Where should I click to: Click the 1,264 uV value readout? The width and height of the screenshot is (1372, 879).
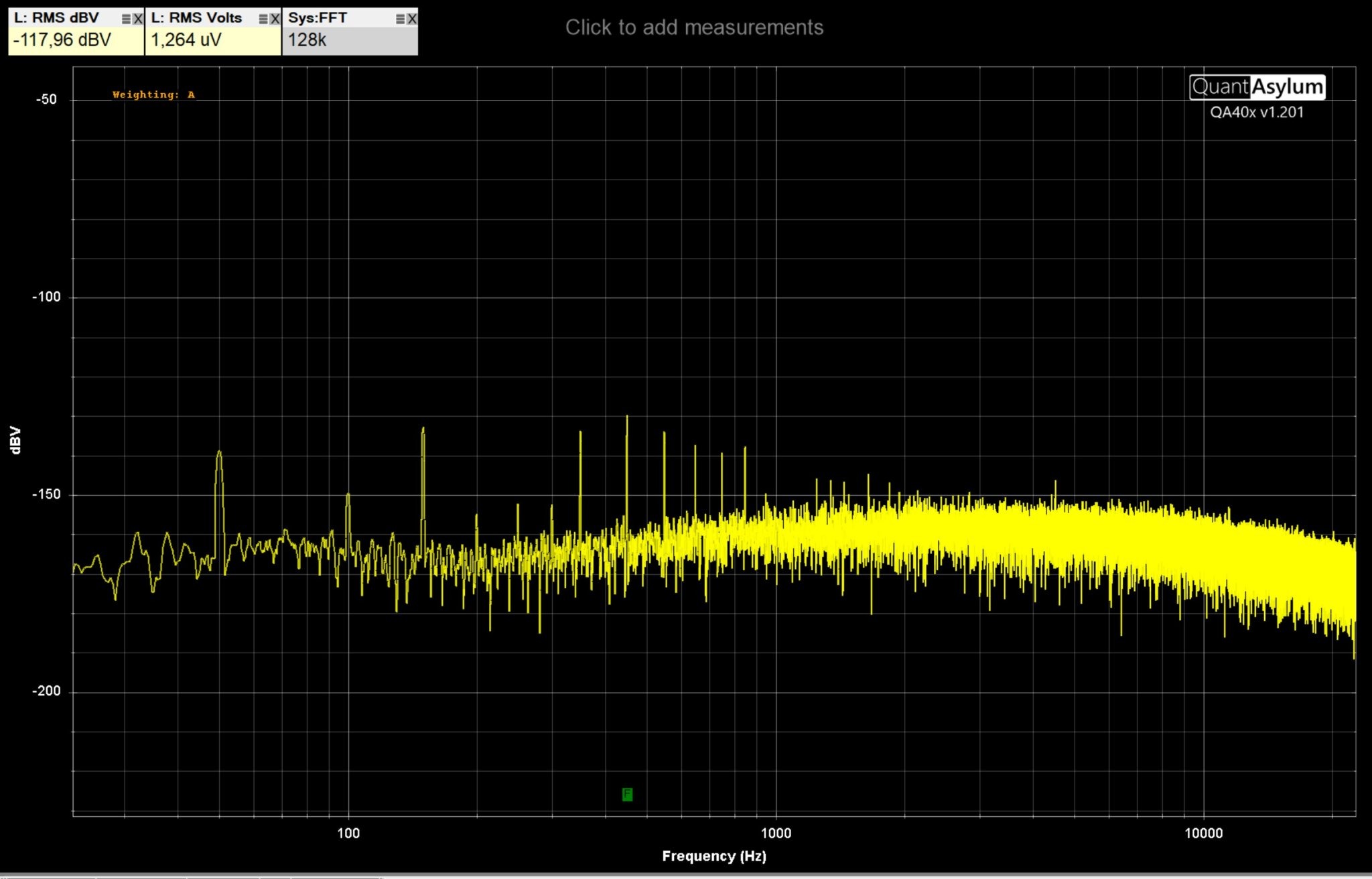186,40
